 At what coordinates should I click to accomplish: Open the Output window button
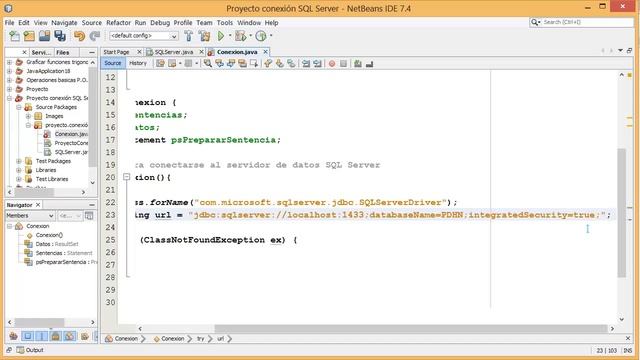point(30,350)
